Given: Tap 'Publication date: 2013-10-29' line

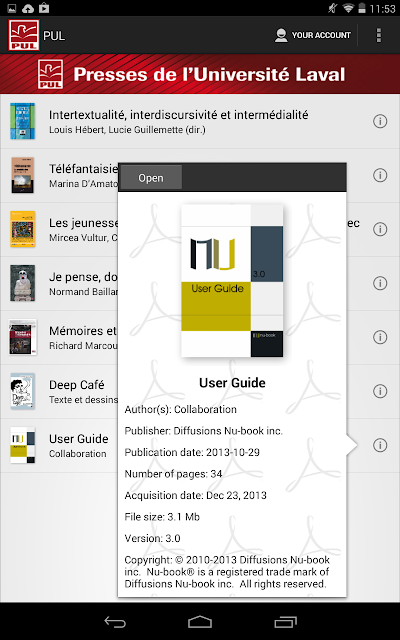Looking at the screenshot, I should [192, 452].
